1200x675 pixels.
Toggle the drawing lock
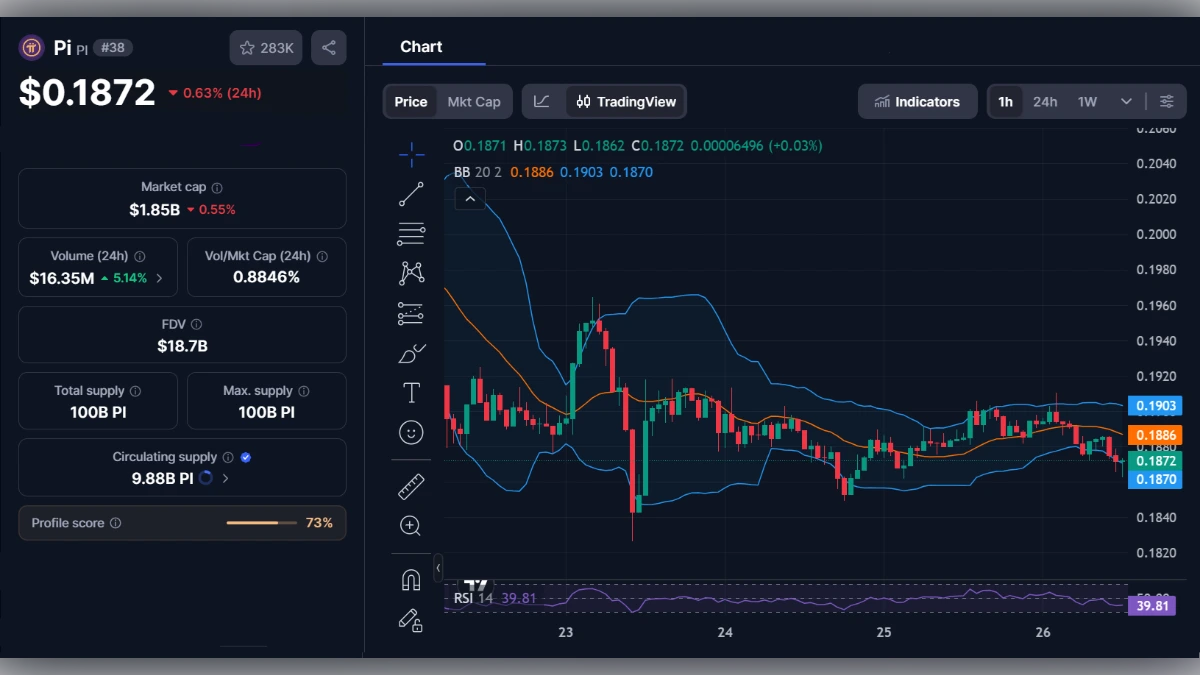click(411, 620)
